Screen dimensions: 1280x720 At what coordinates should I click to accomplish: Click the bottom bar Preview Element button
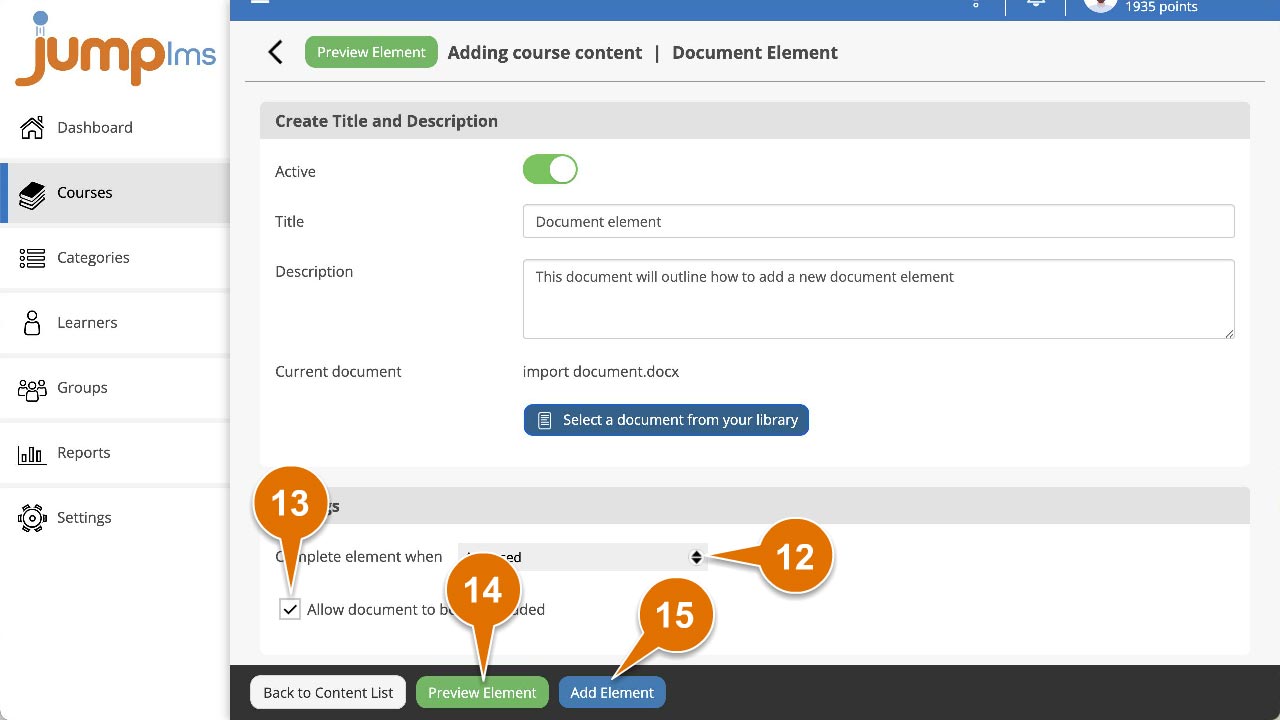[482, 692]
